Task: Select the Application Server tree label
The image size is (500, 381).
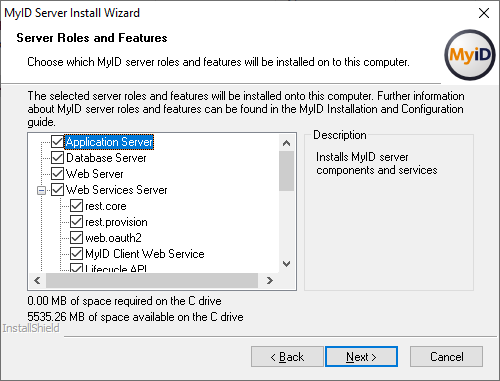Action: [109, 142]
